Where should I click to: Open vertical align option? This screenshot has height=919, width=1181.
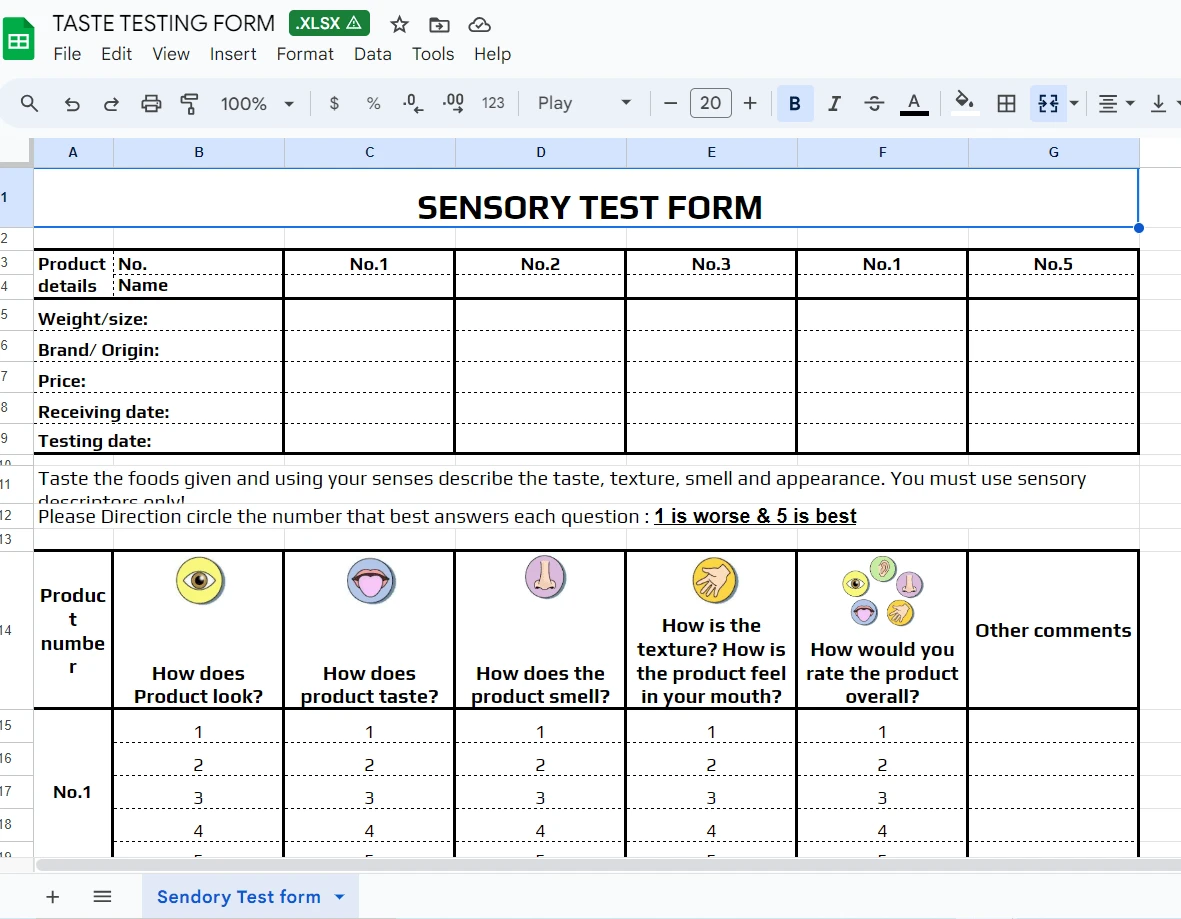click(x=1160, y=103)
